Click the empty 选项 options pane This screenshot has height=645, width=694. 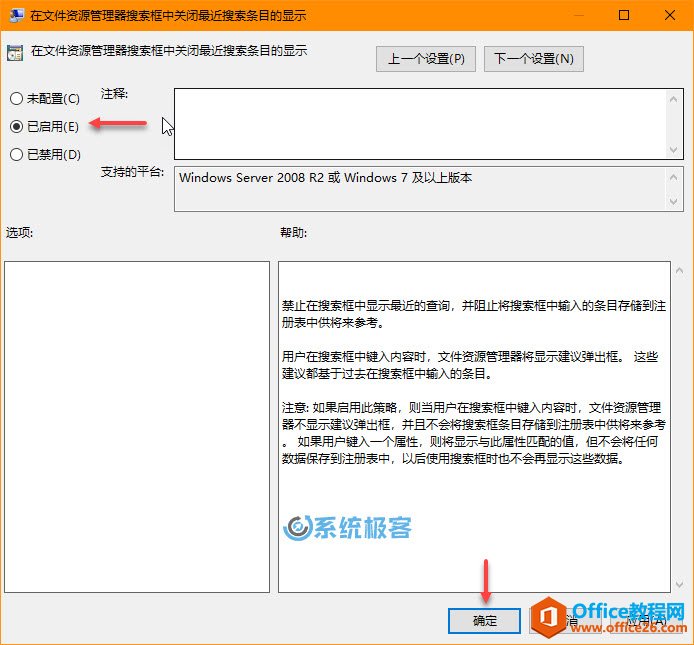tap(137, 427)
